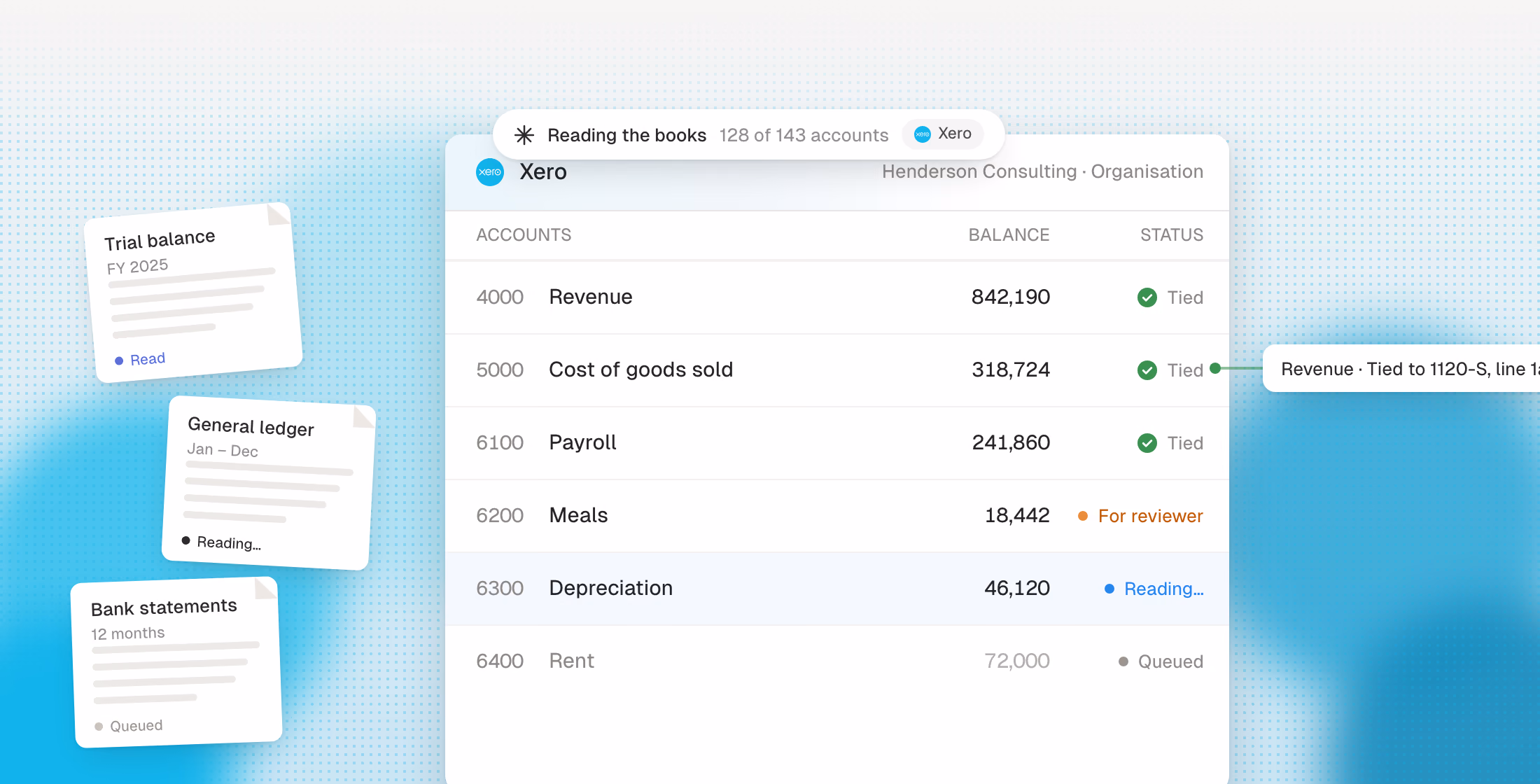The height and width of the screenshot is (784, 1540).
Task: Open the Bank statements 12 months card
Action: [176, 662]
